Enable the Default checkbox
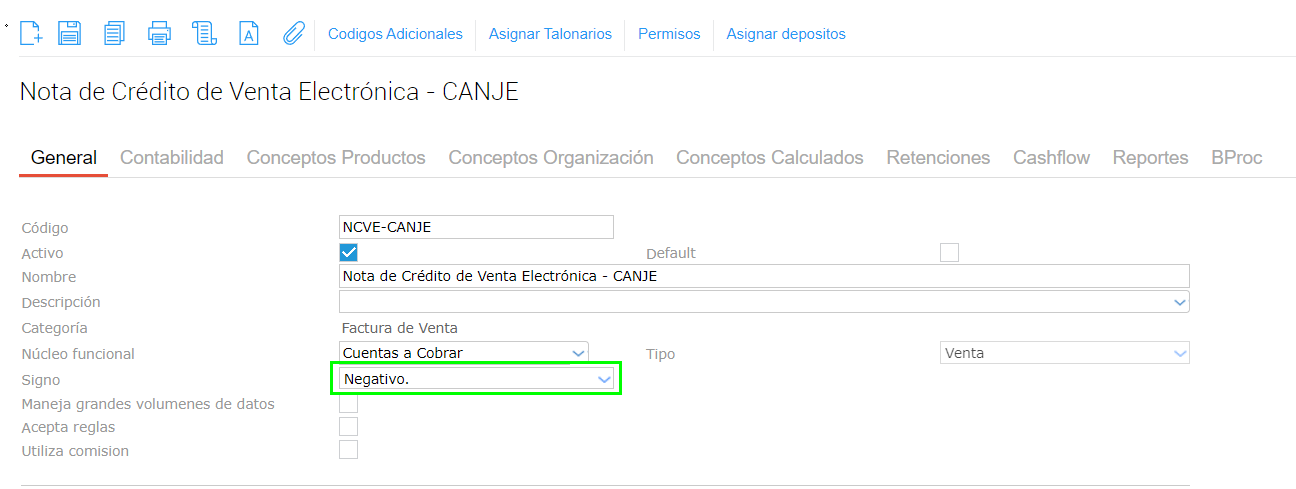This screenshot has width=1296, height=489. [949, 253]
